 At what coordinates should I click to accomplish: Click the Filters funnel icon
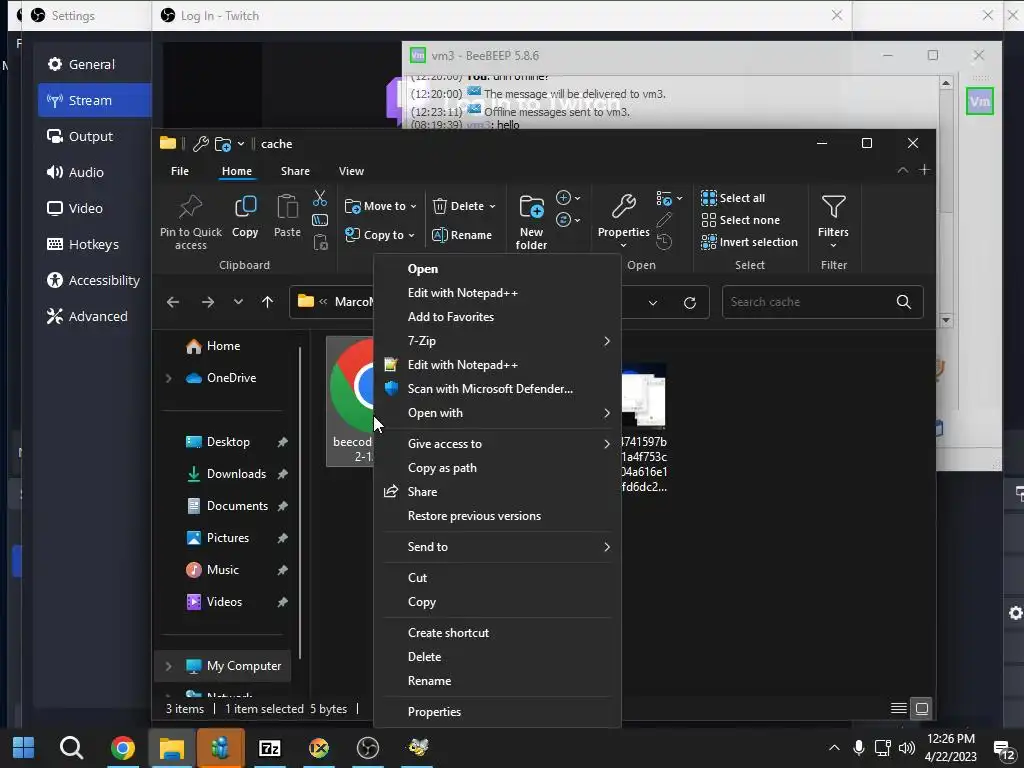coord(833,207)
